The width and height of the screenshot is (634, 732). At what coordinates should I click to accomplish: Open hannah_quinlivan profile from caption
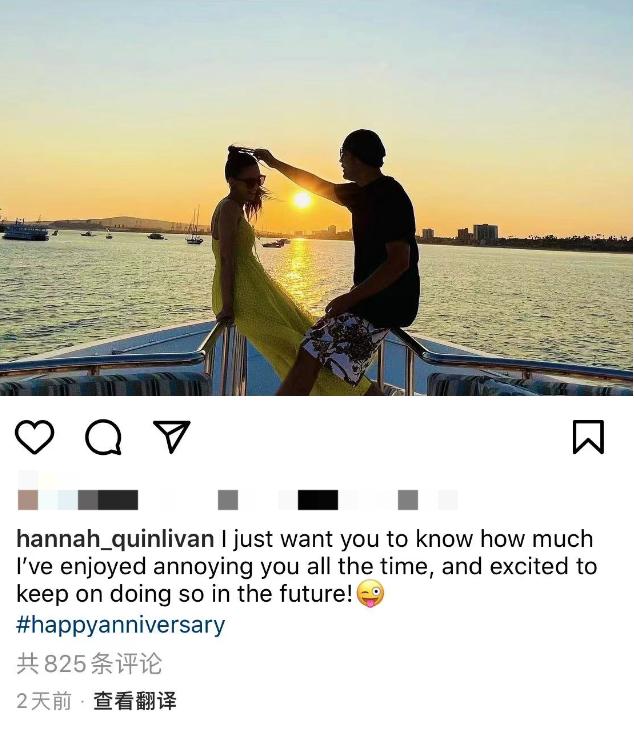click(115, 539)
